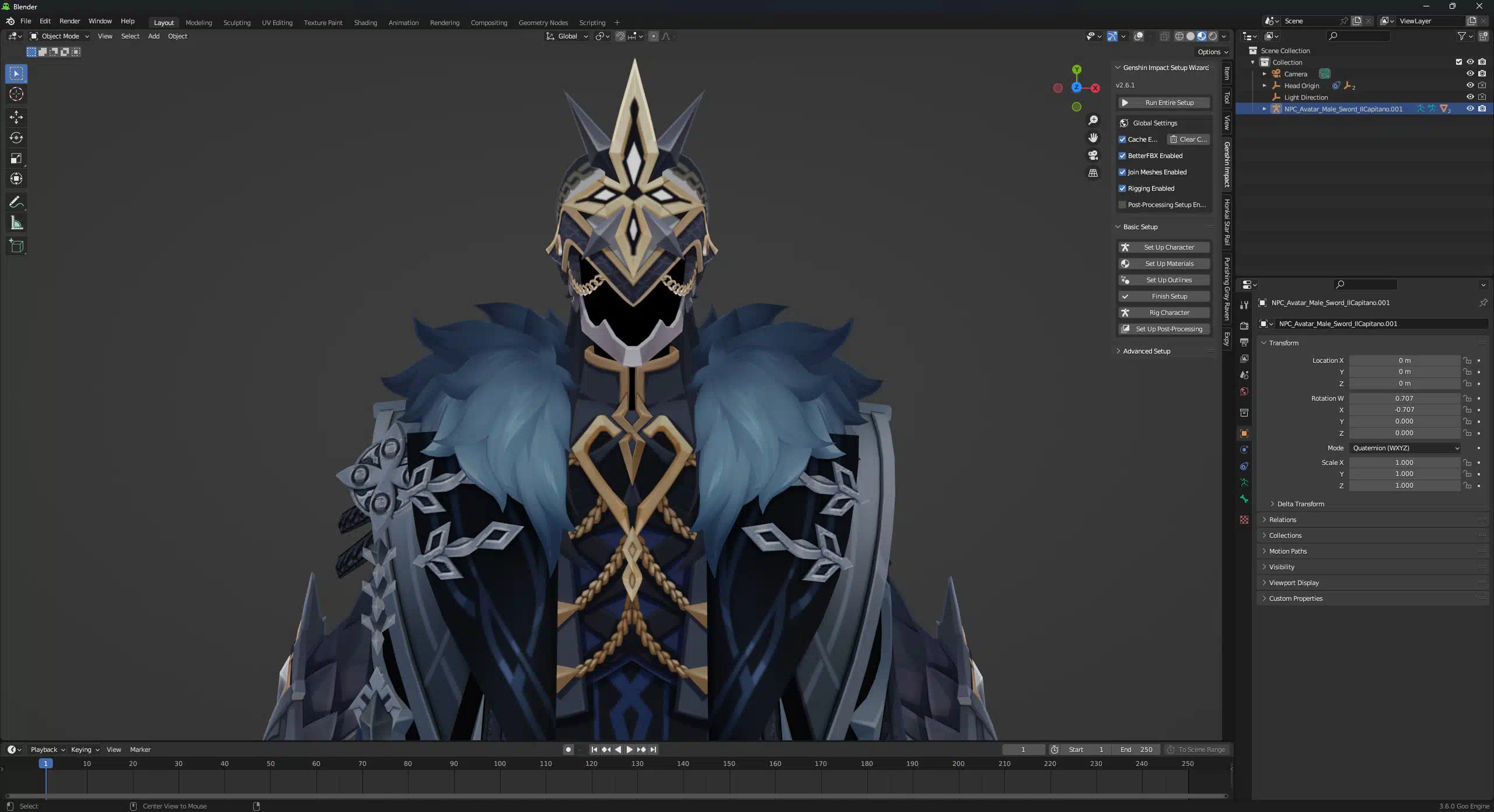Viewport: 1494px width, 812px height.
Task: Uncheck Join Meshes Enabled
Action: (x=1122, y=172)
